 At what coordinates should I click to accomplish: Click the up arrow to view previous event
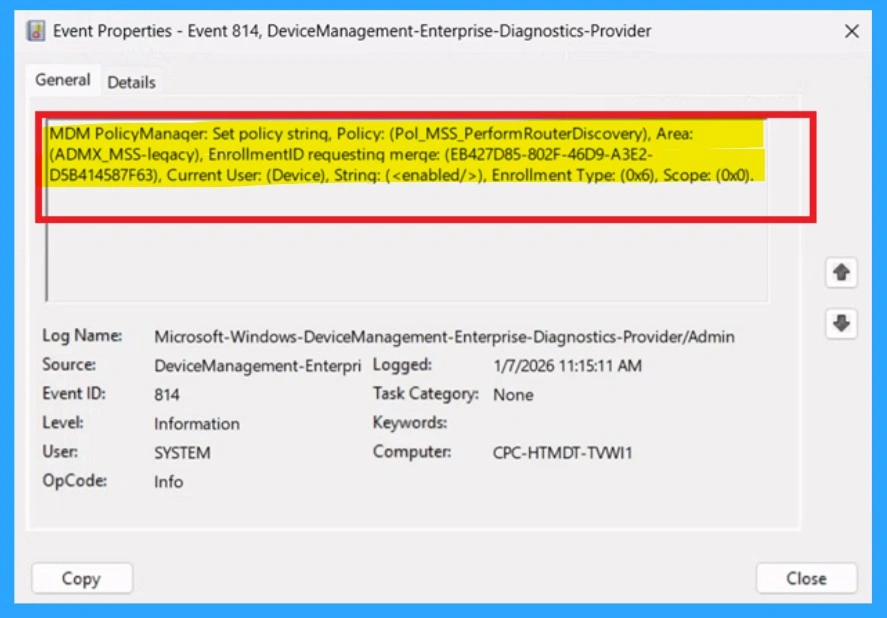click(841, 272)
